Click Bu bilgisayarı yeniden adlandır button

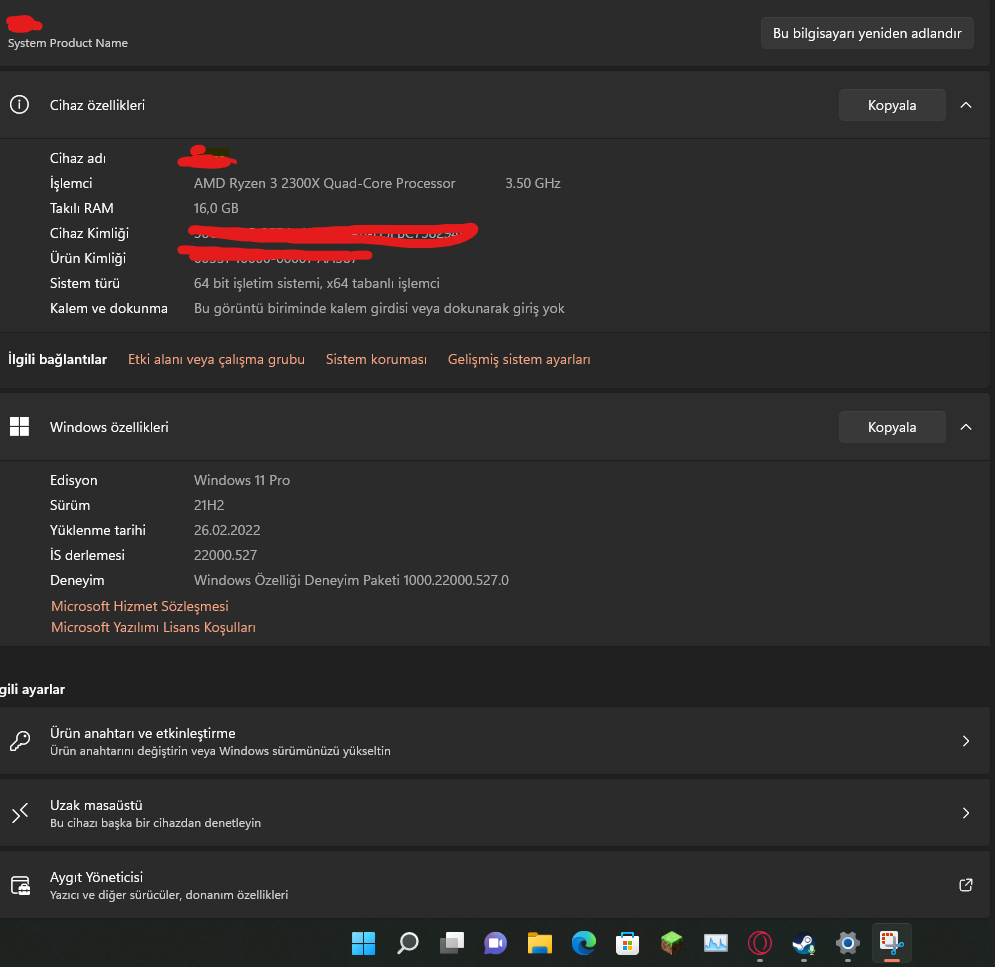867,33
